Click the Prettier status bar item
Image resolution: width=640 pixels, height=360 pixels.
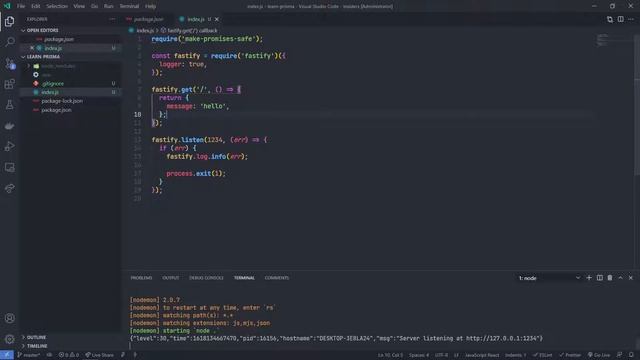[570, 355]
